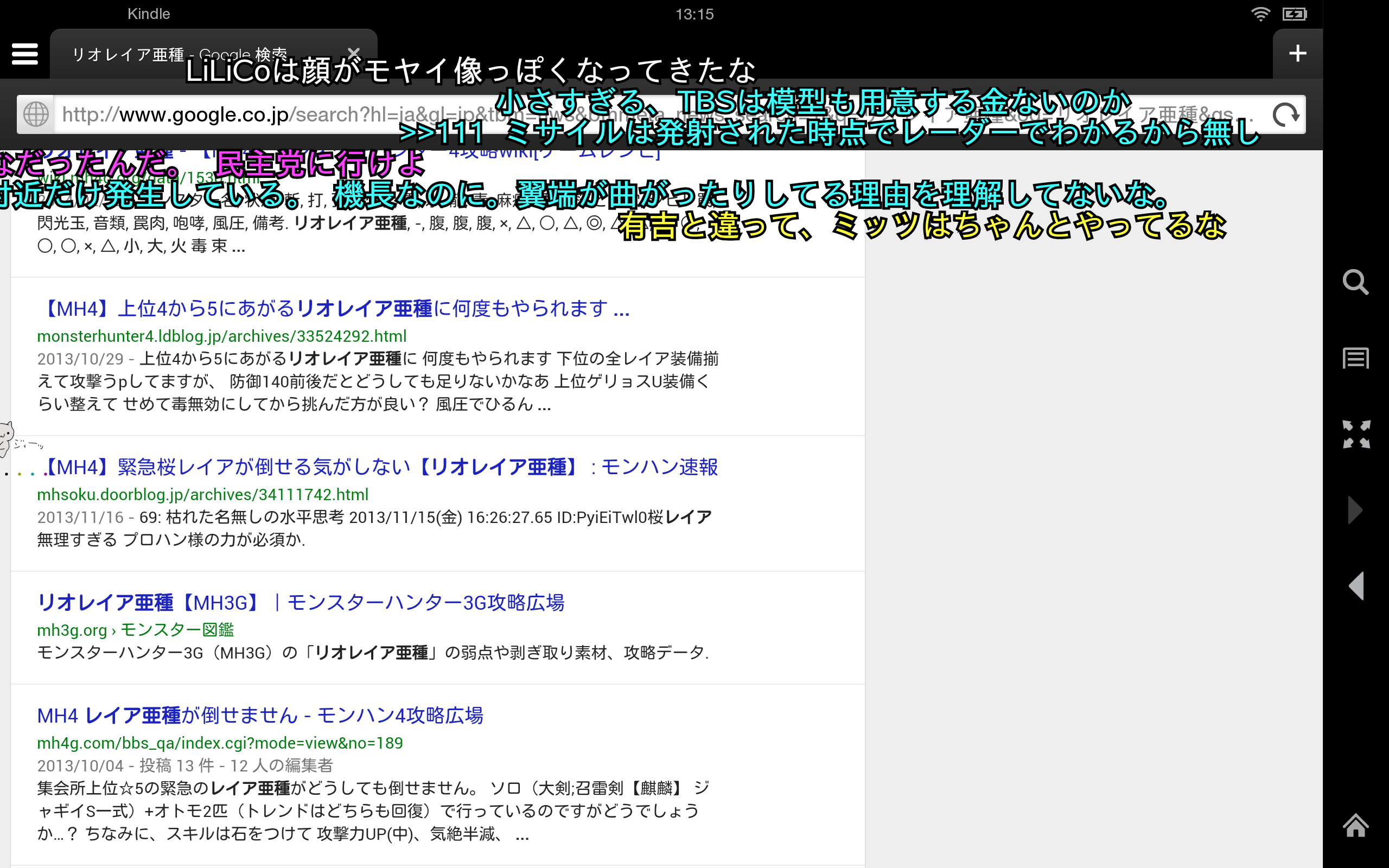Toggle full screen with the four-arrows icon
Image resolution: width=1389 pixels, height=868 pixels.
pos(1356,434)
